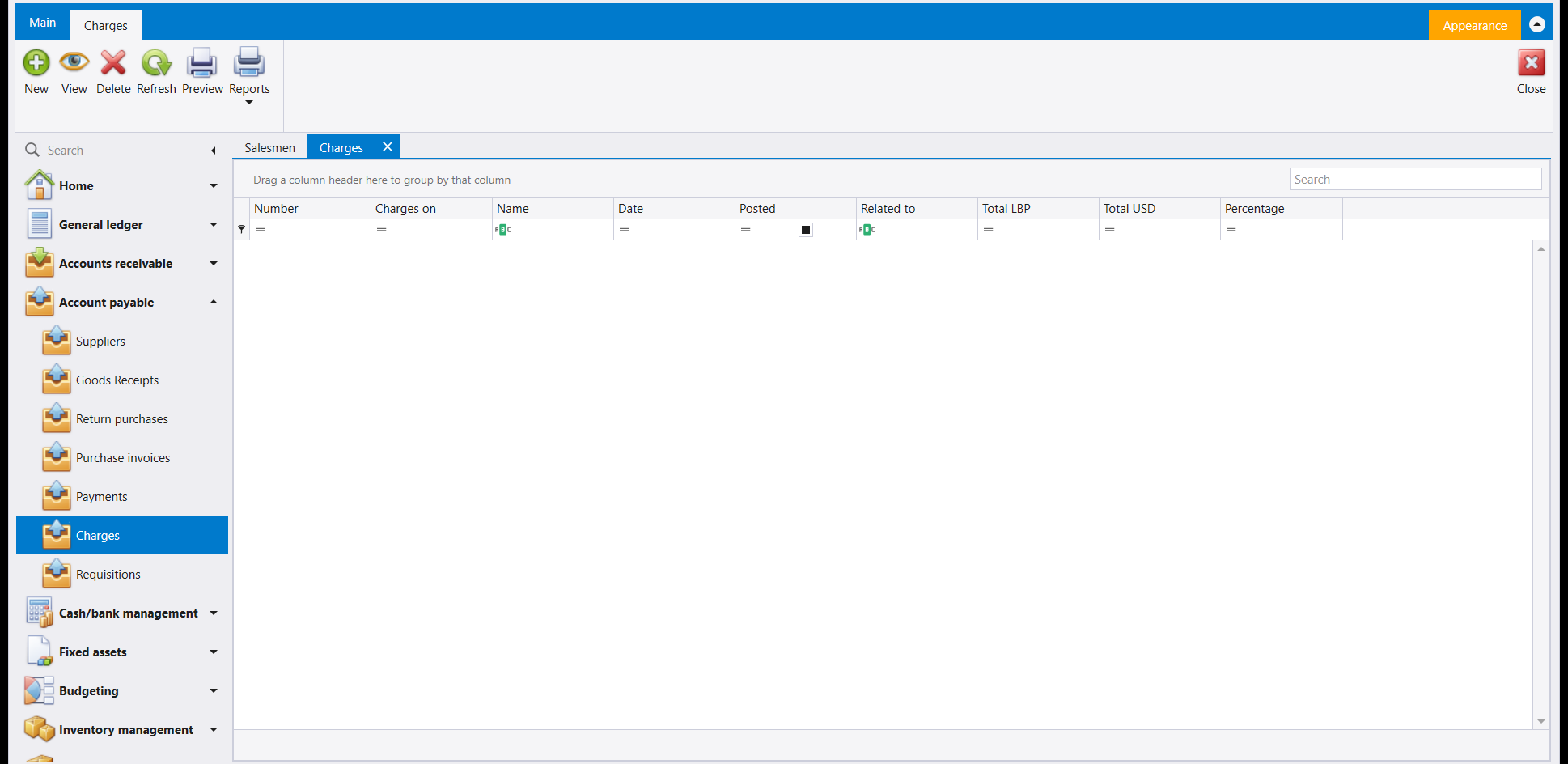
Task: Open Suppliers in the sidebar
Action: point(122,342)
